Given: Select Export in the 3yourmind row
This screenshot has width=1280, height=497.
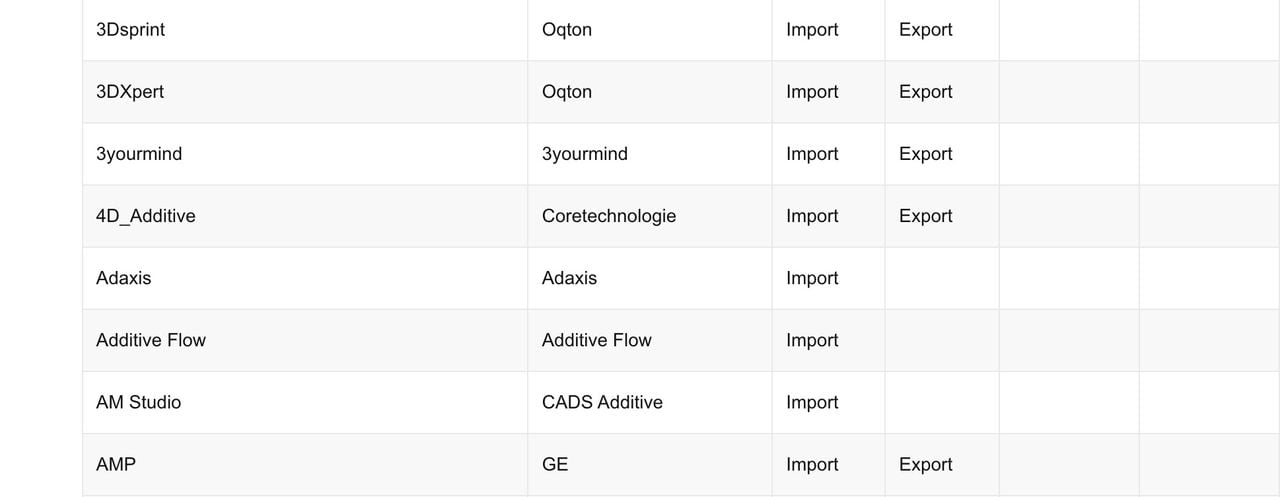Looking at the screenshot, I should pos(925,154).
